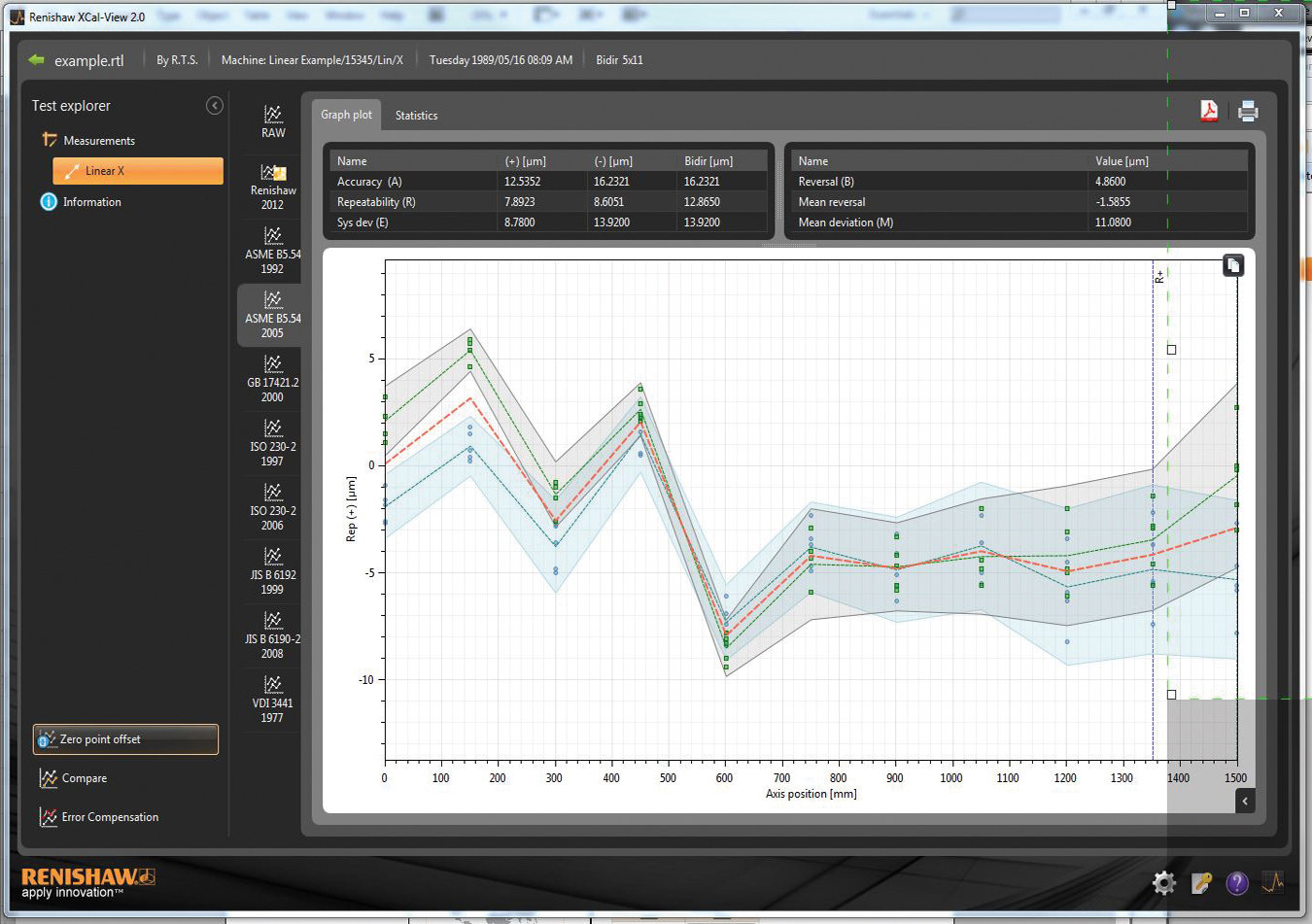
Task: Switch to ISO 230-2 2006 analysis
Action: point(273,507)
